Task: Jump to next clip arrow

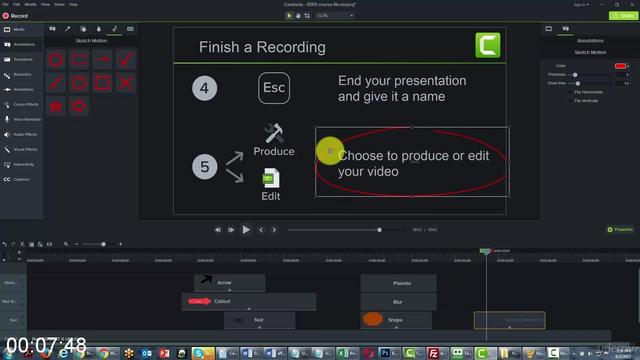Action: click(x=274, y=230)
